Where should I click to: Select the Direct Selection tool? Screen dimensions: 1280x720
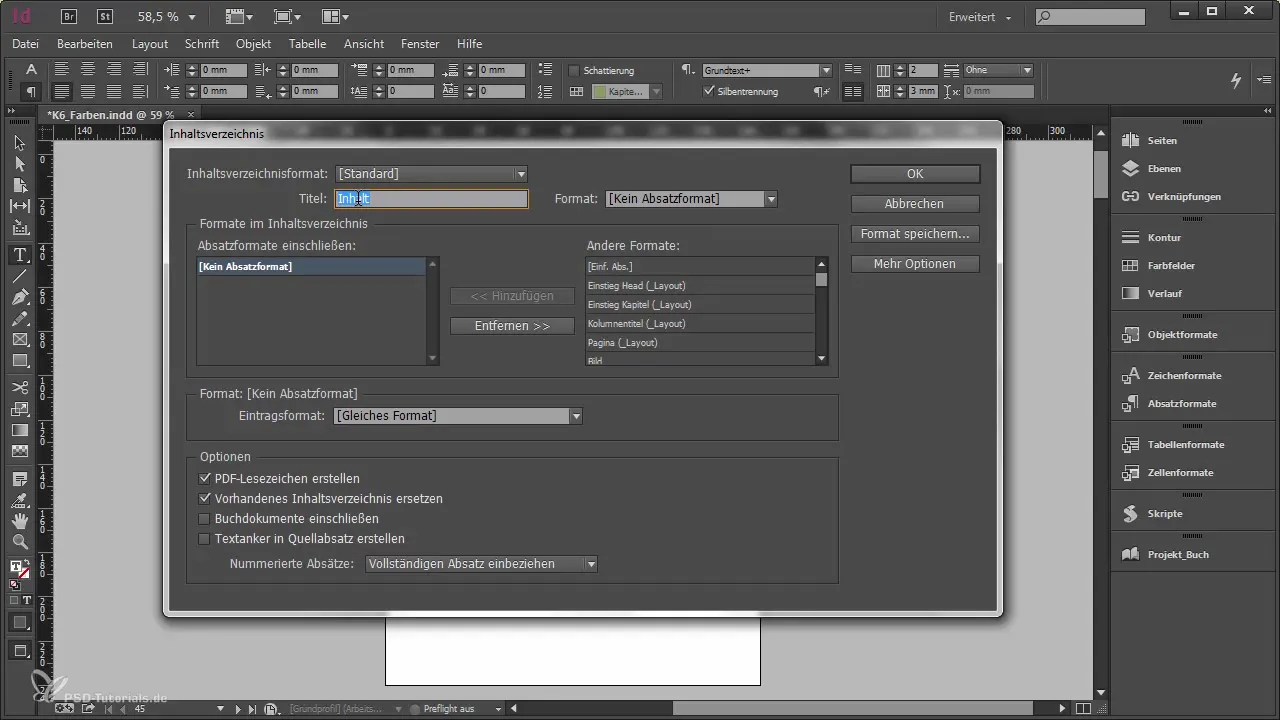19,163
